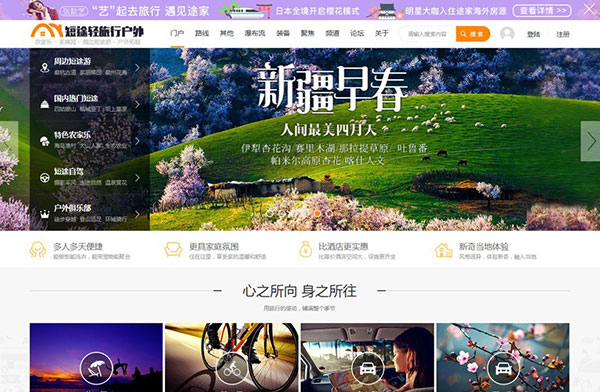Select the orange active carousel dot
This screenshot has width=600, height=392.
[317, 213]
